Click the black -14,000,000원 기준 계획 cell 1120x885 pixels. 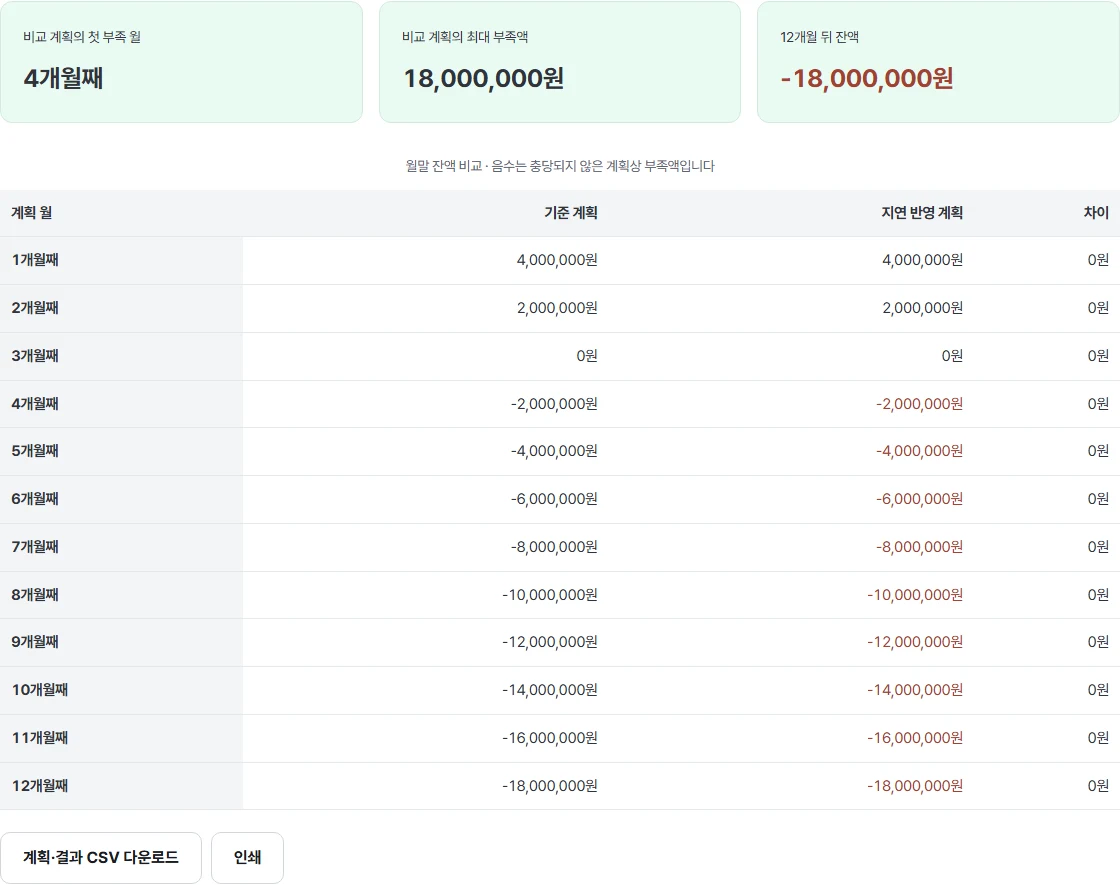click(x=550, y=689)
